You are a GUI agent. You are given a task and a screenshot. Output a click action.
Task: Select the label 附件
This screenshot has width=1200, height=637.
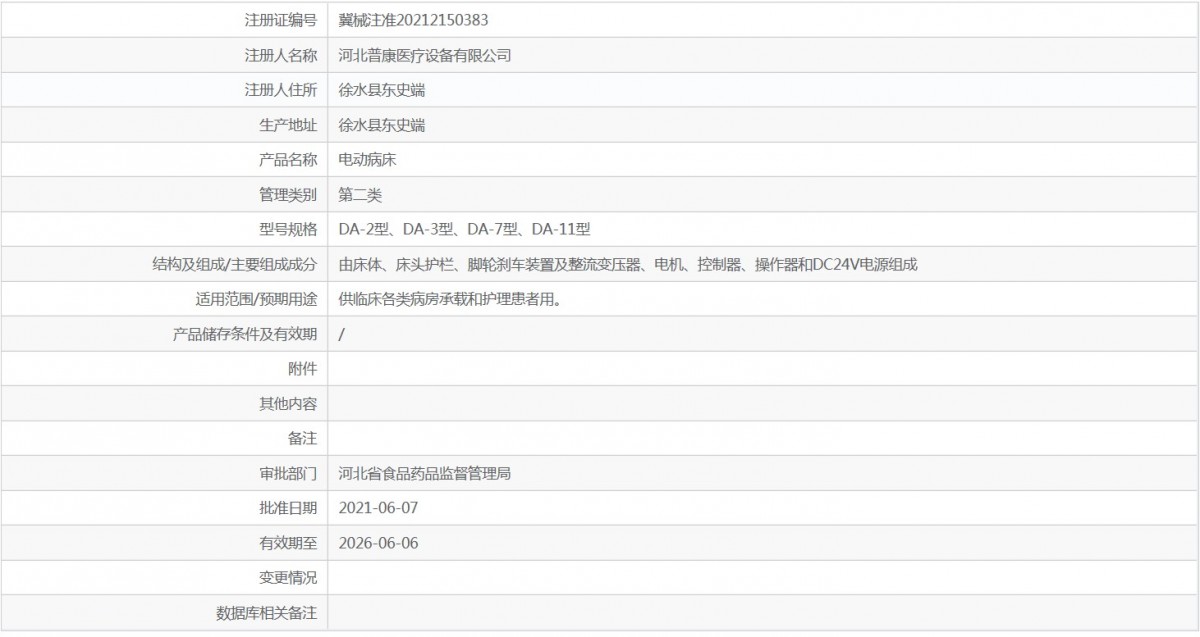pyautogui.click(x=303, y=368)
